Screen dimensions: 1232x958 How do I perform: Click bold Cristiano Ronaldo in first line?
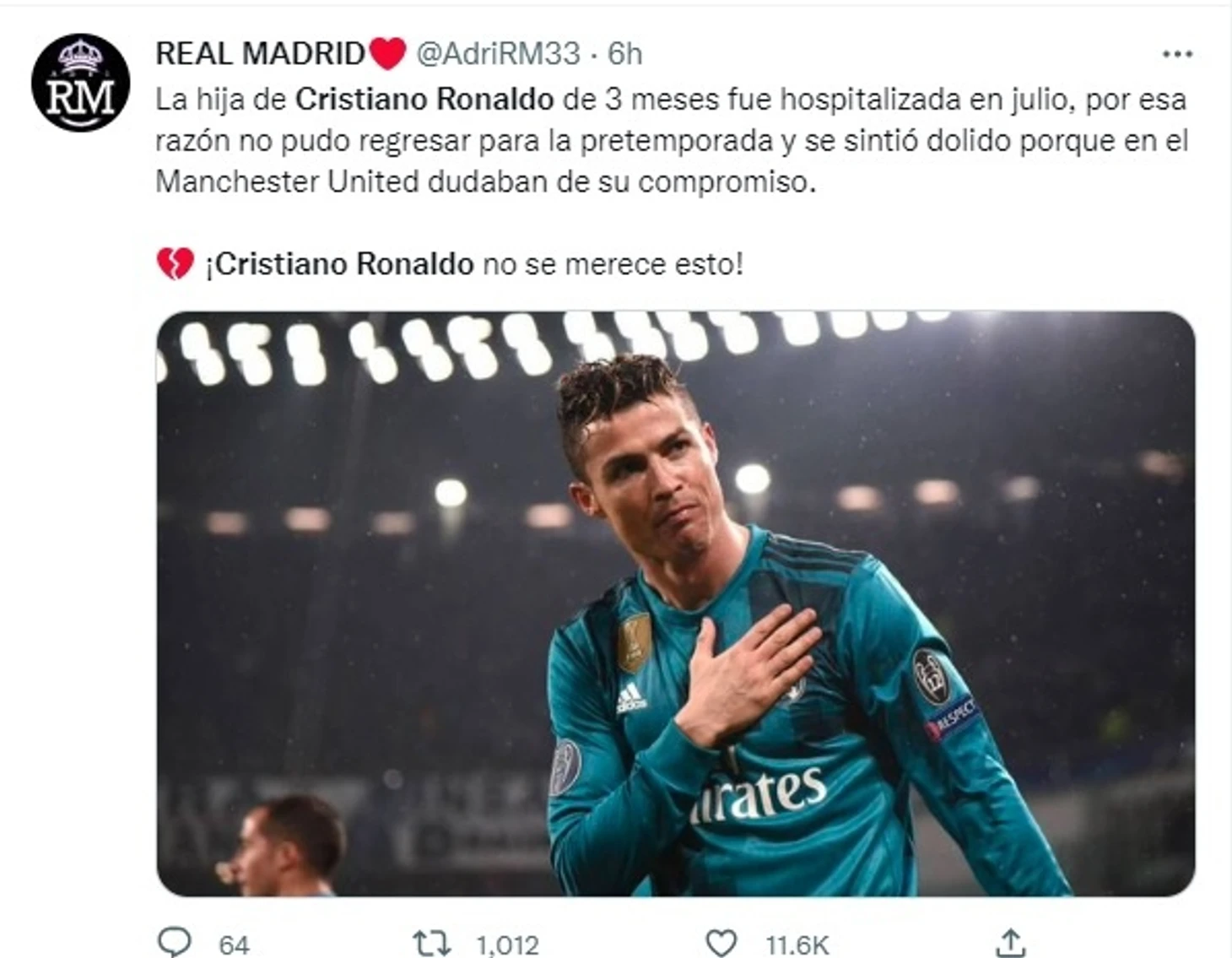click(x=424, y=100)
